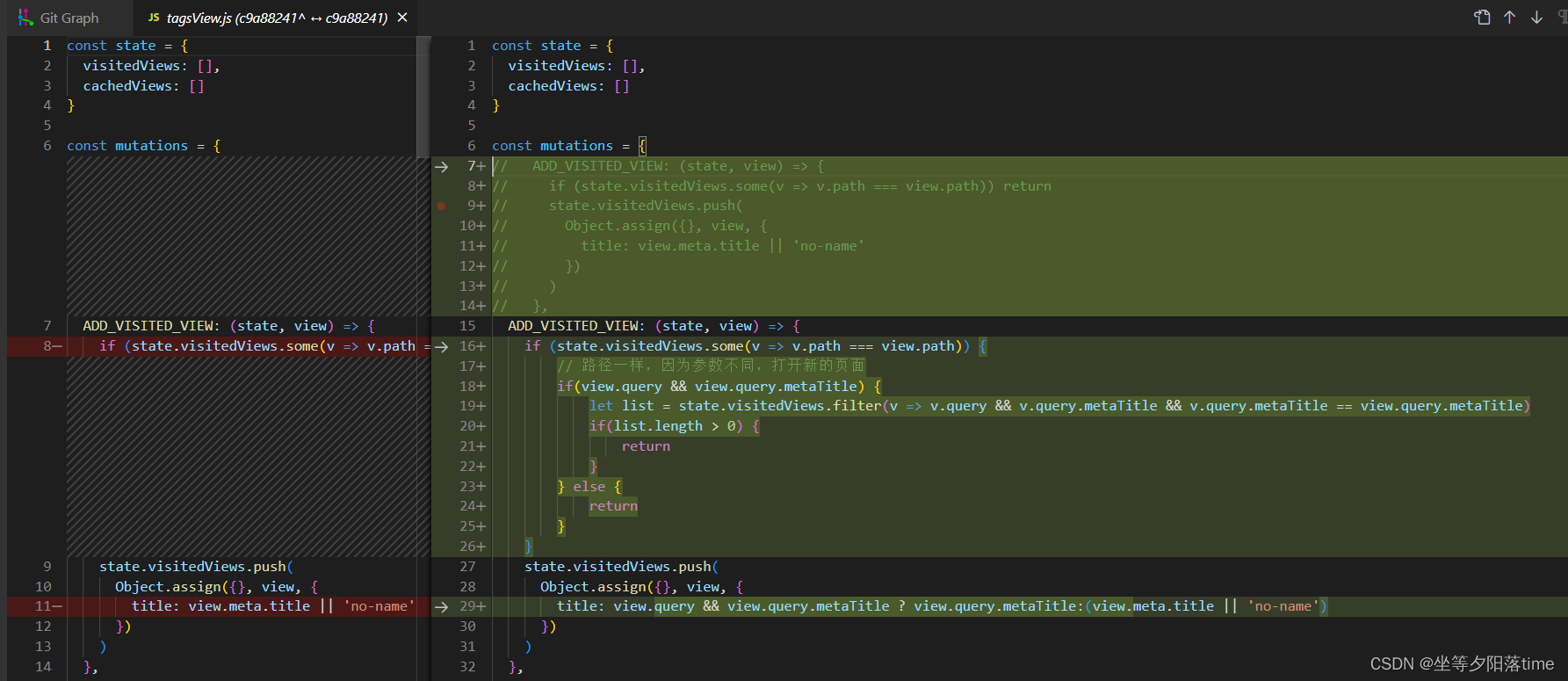Click the Open File icon in editor toolbar
The height and width of the screenshot is (681, 1568).
[x=1482, y=18]
